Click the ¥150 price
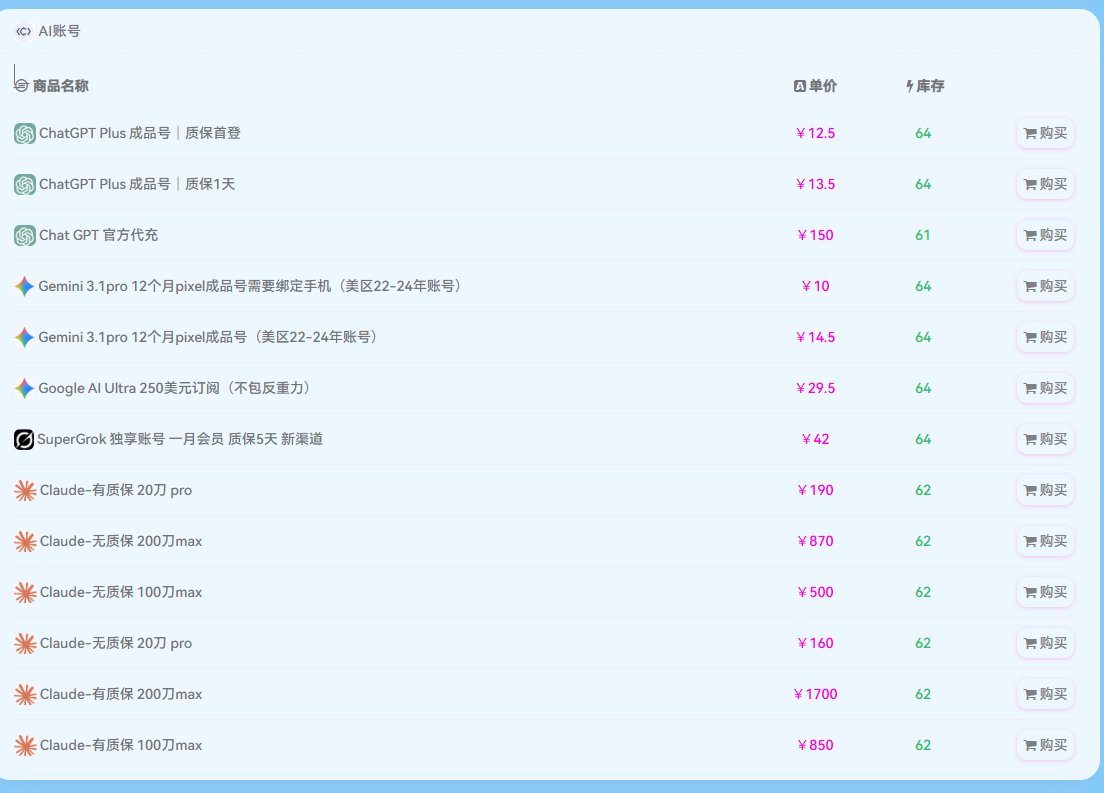1104x793 pixels. pos(815,235)
